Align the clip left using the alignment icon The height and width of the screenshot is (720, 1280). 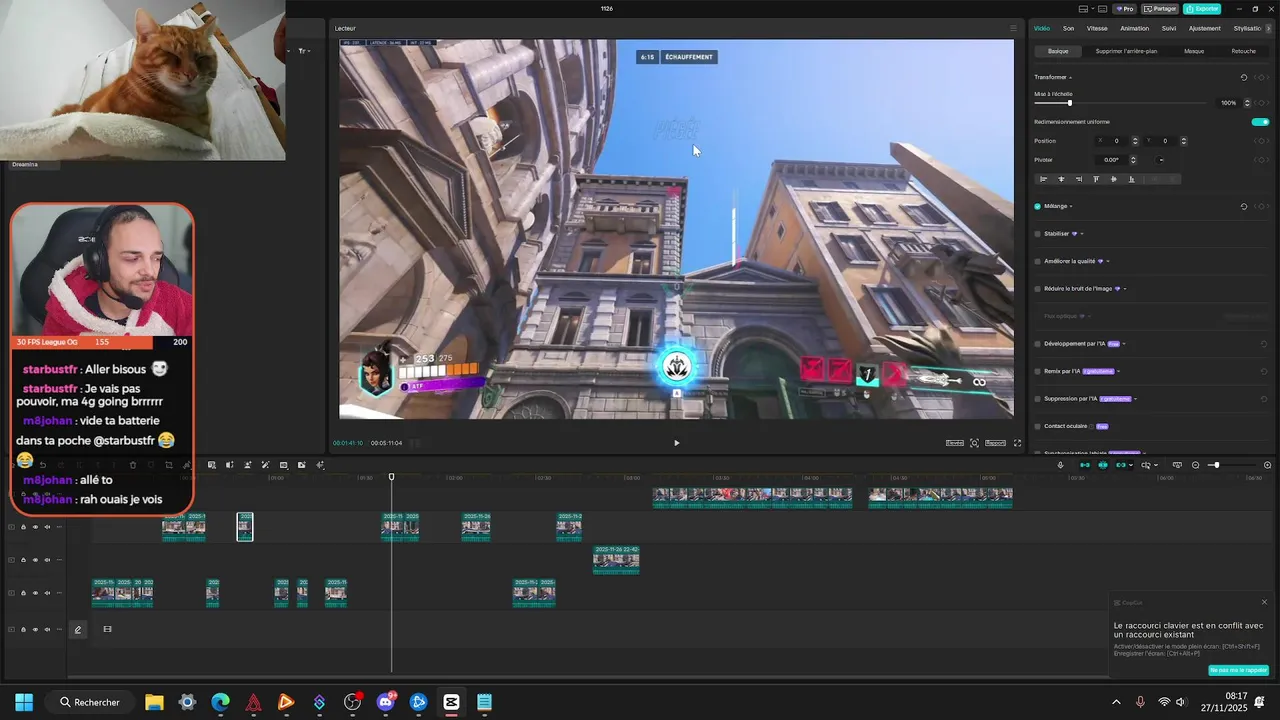coord(1044,179)
